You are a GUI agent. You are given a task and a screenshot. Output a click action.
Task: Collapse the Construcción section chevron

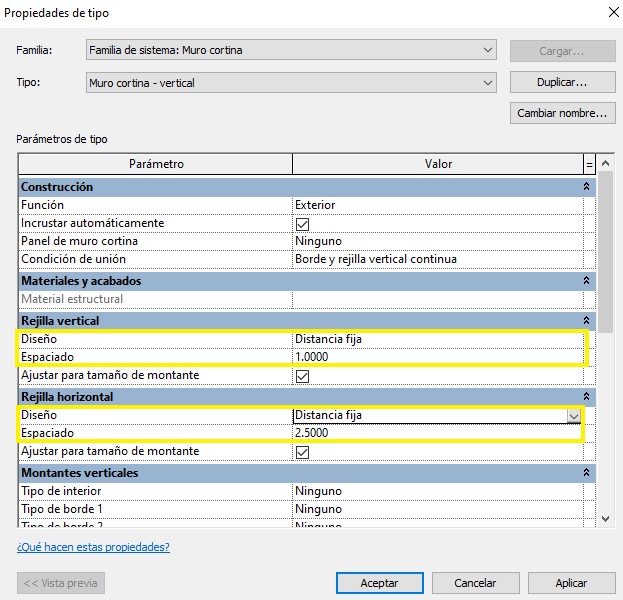586,187
